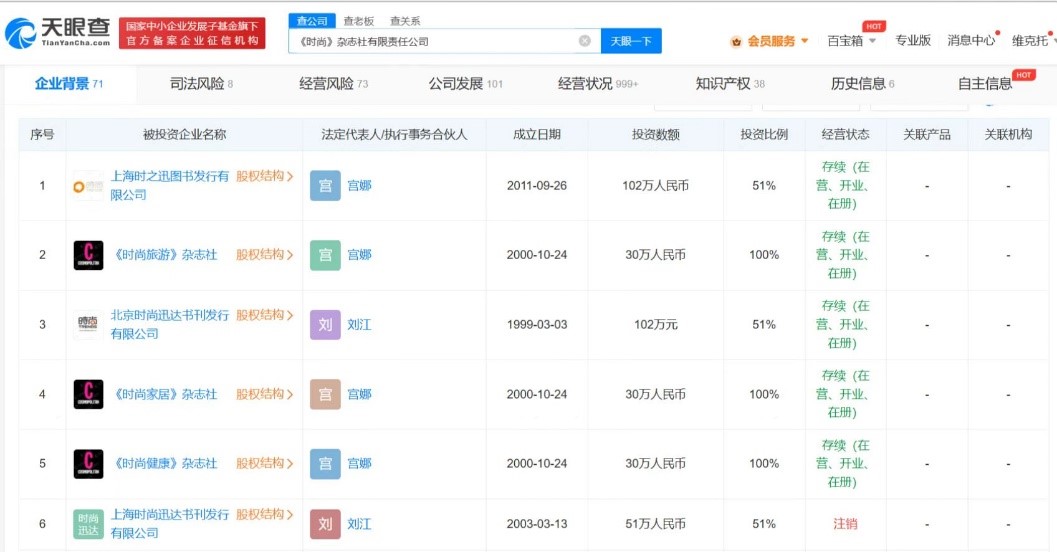The height and width of the screenshot is (552, 1057).
Task: Switch to 公司发展 tab
Action: click(x=465, y=84)
